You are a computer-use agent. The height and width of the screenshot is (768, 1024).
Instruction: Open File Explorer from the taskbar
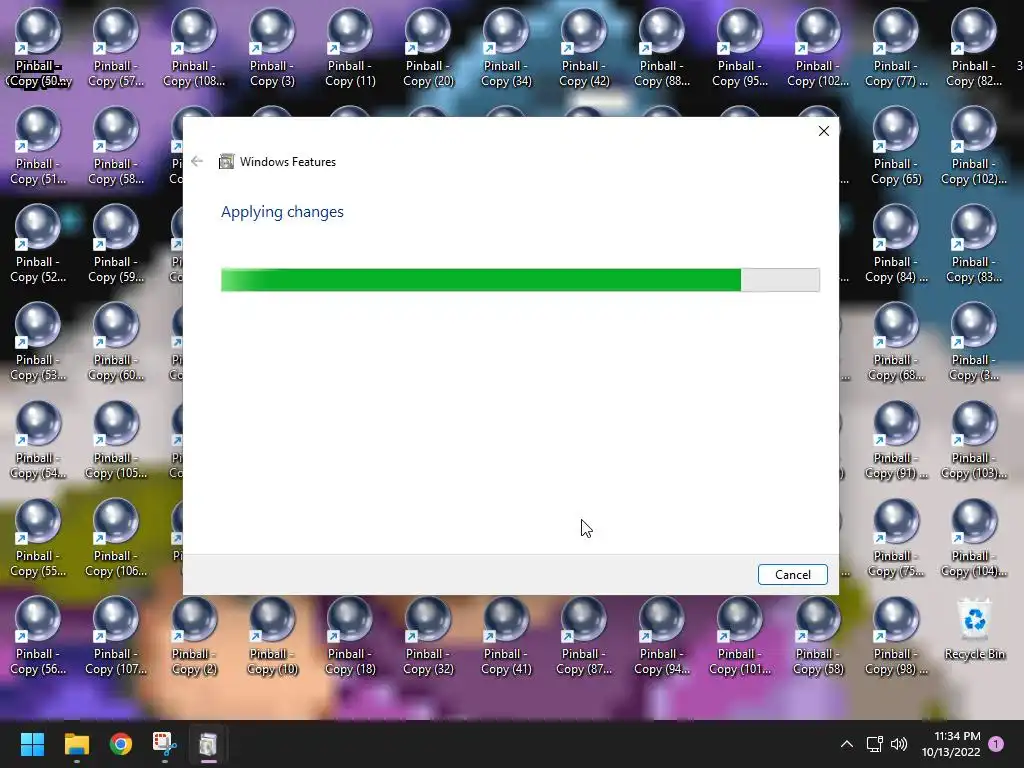click(x=76, y=744)
